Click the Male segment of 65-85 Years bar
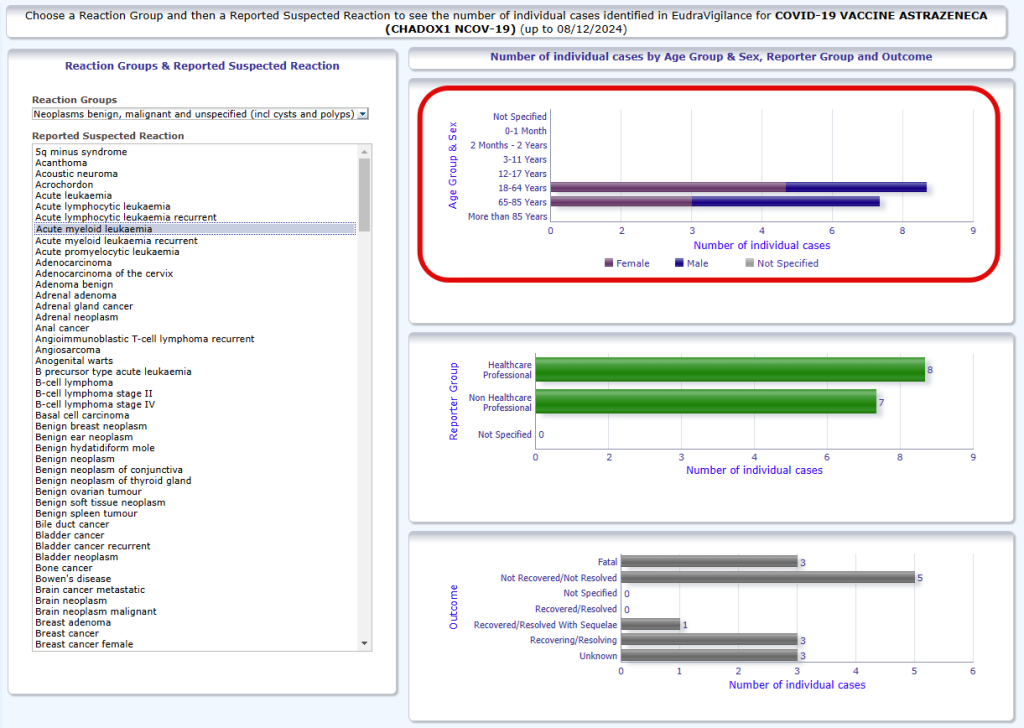Image resolution: width=1024 pixels, height=728 pixels. pyautogui.click(x=786, y=202)
